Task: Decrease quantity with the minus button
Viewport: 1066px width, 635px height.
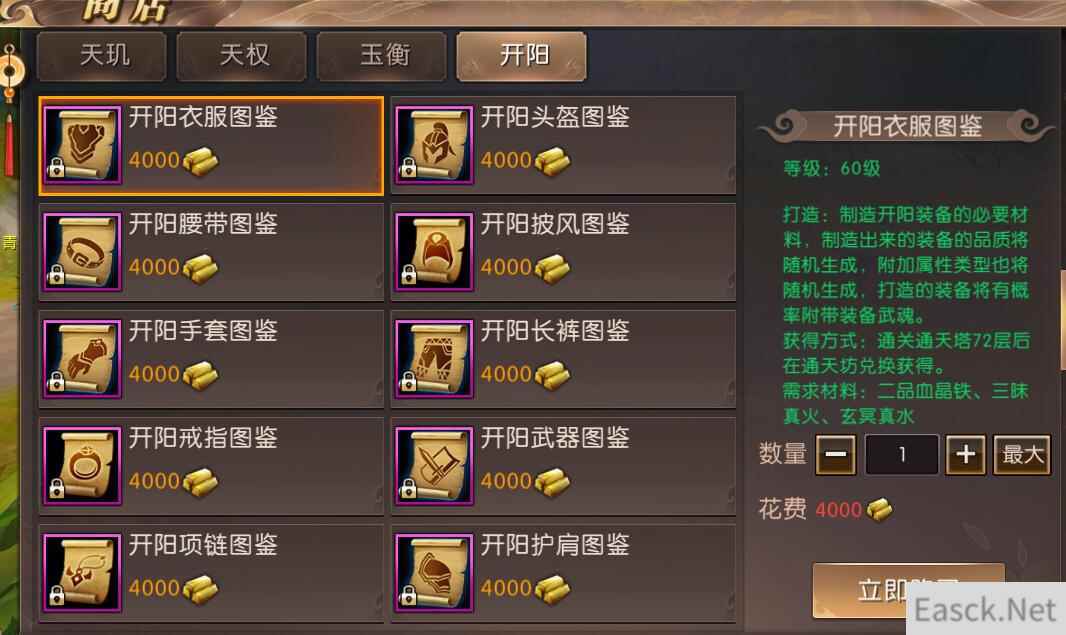Action: (836, 454)
